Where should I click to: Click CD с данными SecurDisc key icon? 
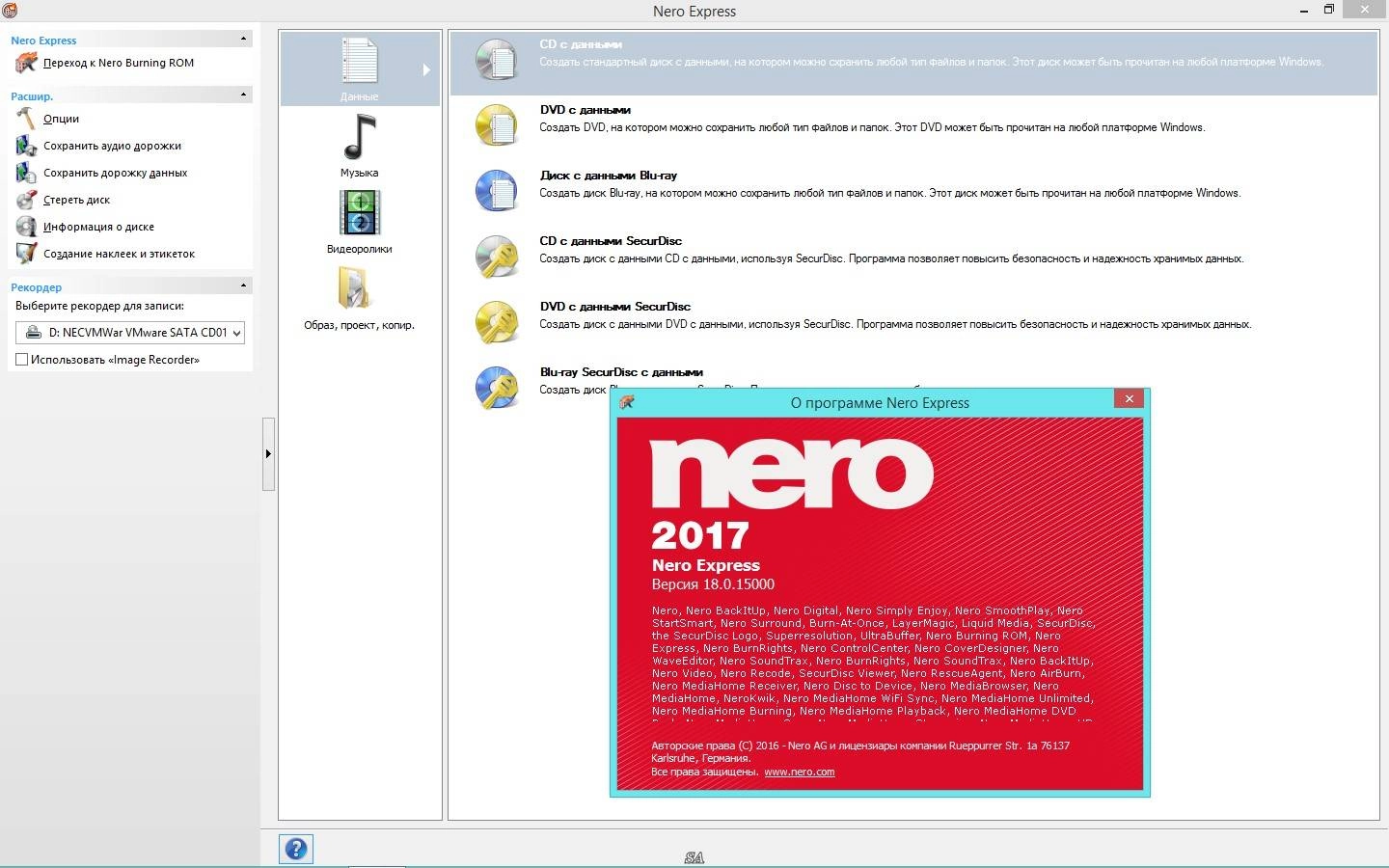[x=497, y=257]
